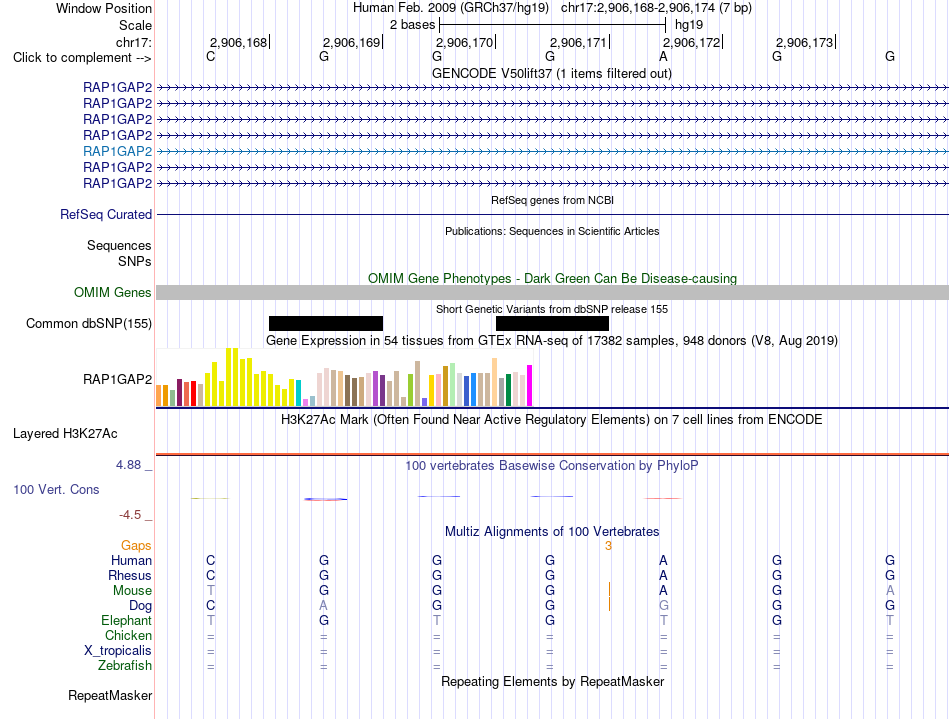Click the Elephant 'T' in the third alignment column
Image resolution: width=950 pixels, height=719 pixels.
[x=437, y=621]
